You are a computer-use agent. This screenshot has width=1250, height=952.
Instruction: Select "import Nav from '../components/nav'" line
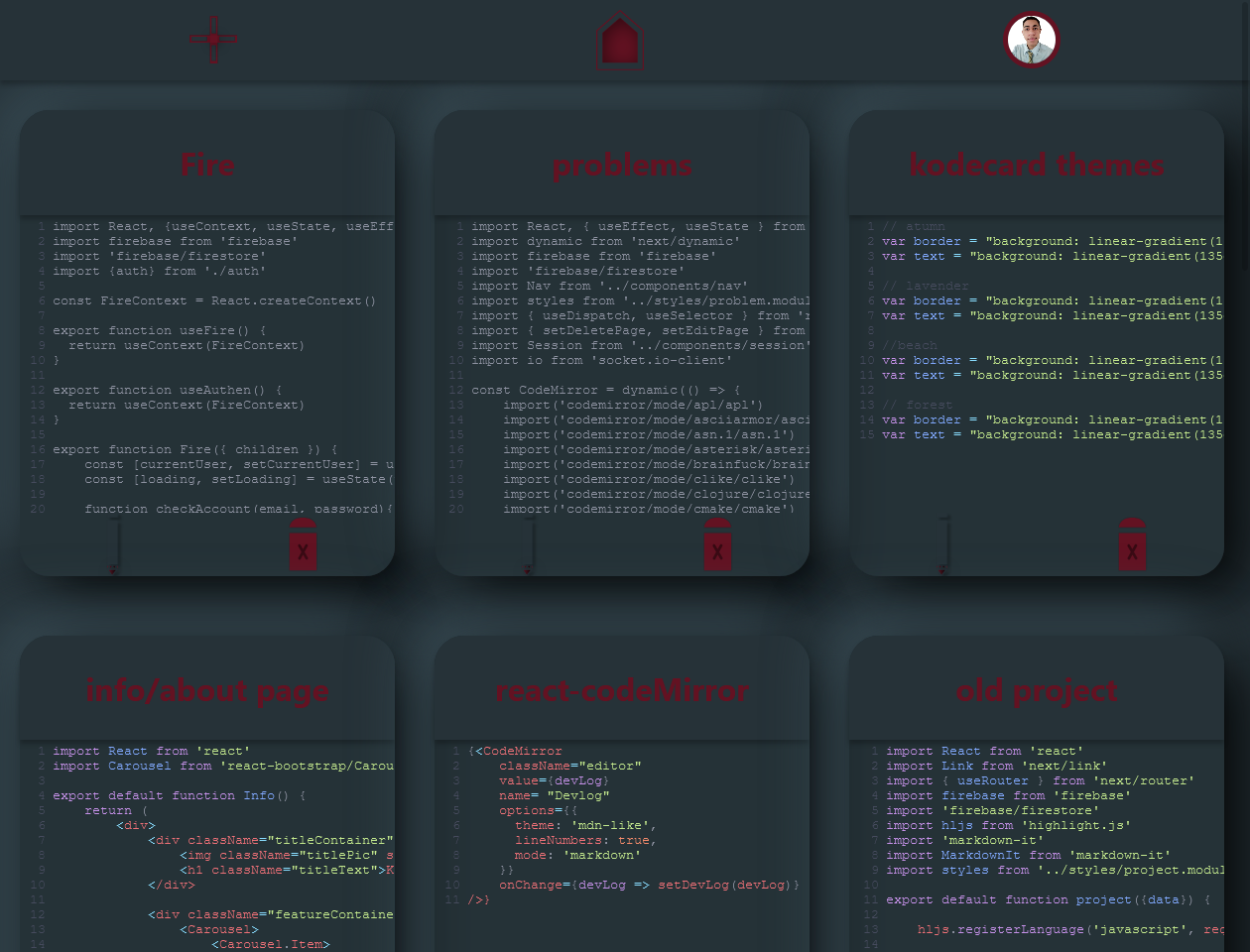coord(610,286)
